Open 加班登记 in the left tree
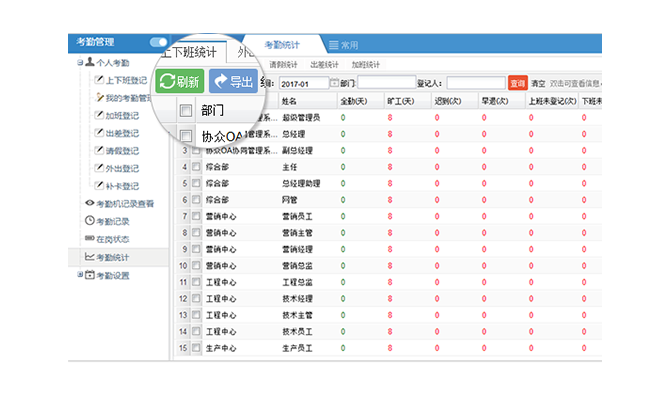 (120, 115)
